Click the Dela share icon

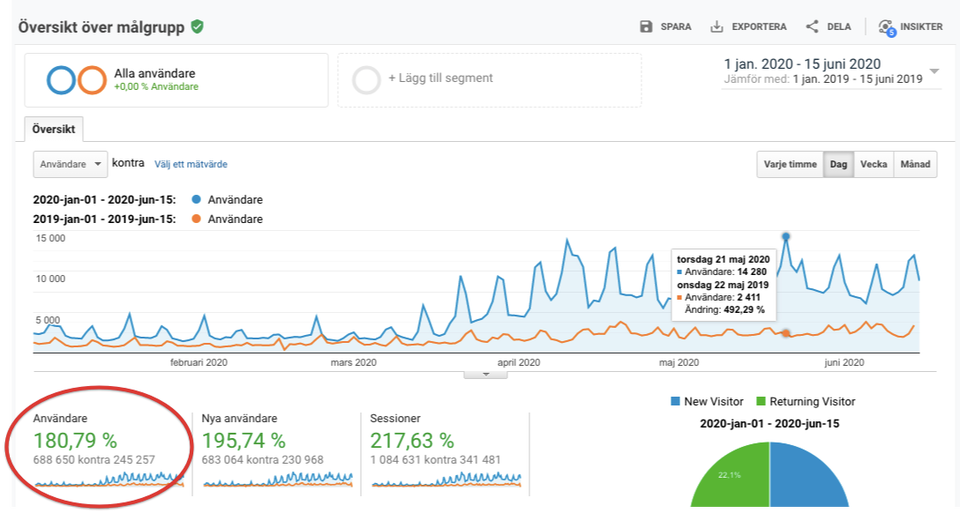point(812,26)
